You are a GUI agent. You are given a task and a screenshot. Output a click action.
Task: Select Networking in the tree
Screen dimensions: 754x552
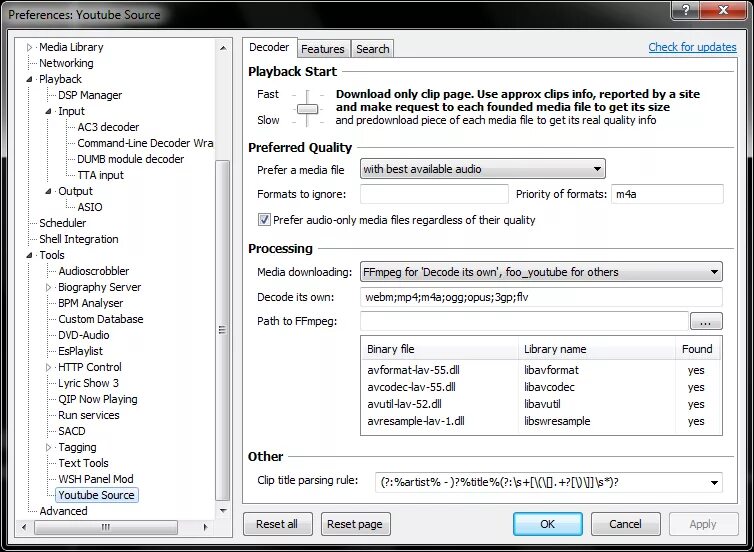pyautogui.click(x=66, y=63)
